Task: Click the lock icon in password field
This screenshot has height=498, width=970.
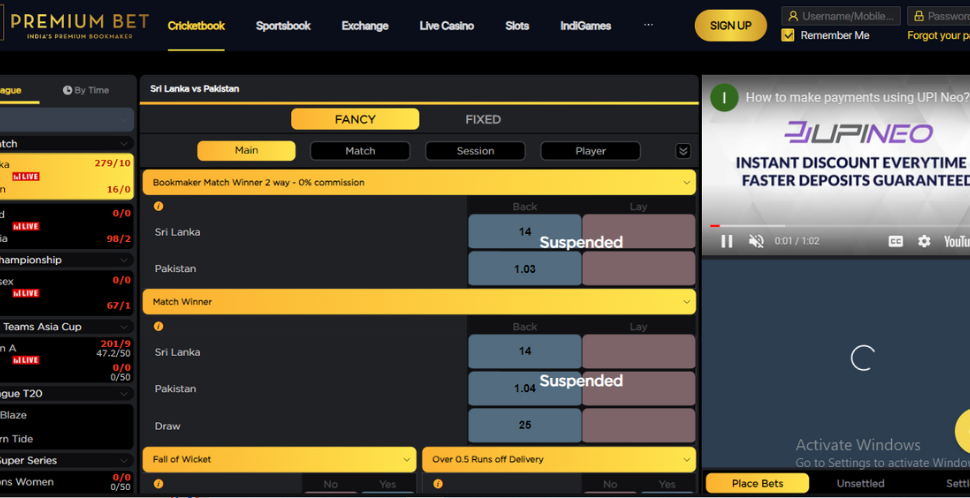Action: [919, 16]
